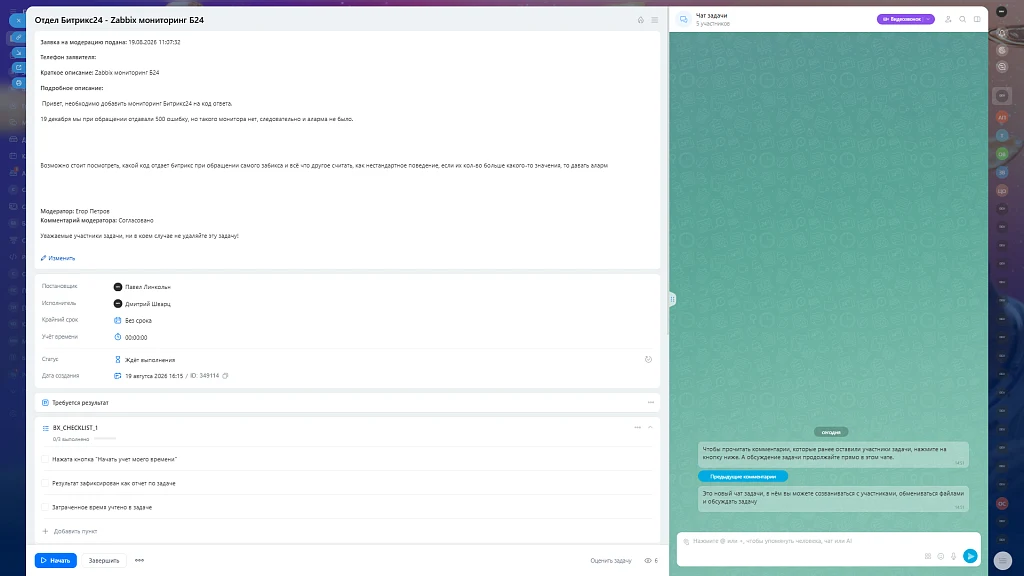This screenshot has height=576, width=1024.
Task: Check "Затраченное время учтено в задаче"
Action: (x=45, y=507)
